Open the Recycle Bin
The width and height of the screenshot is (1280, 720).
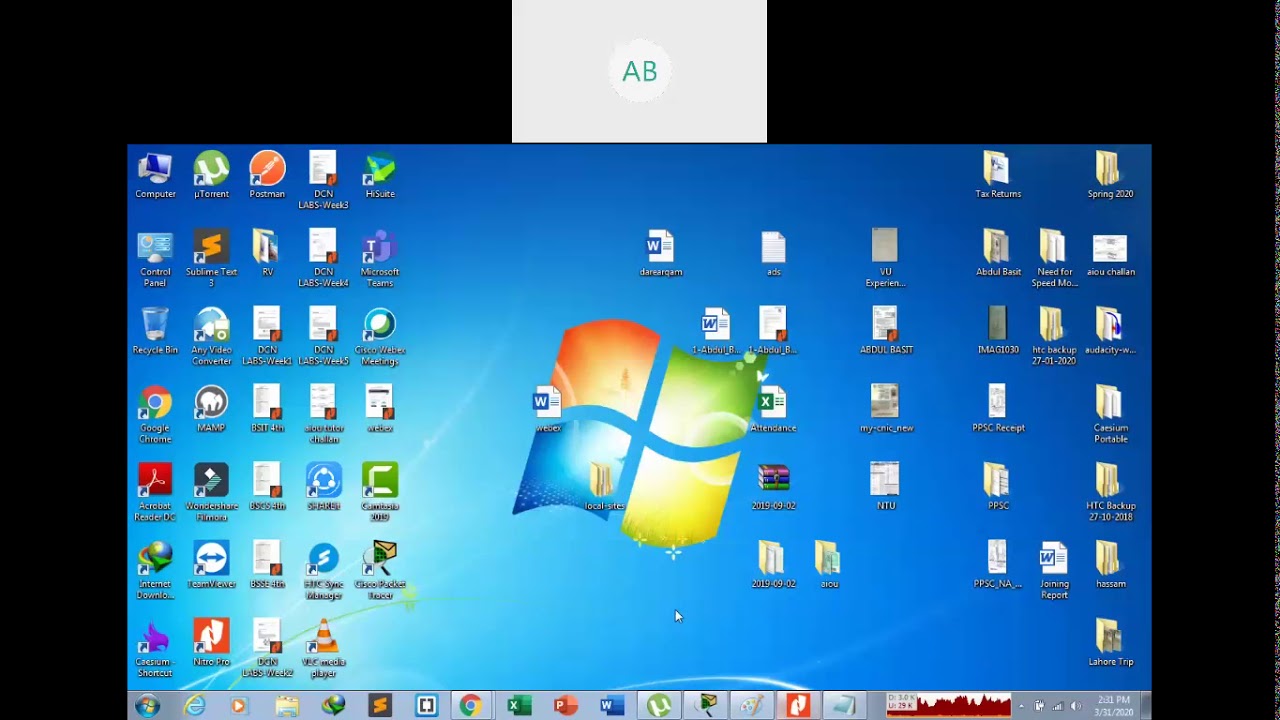[155, 331]
